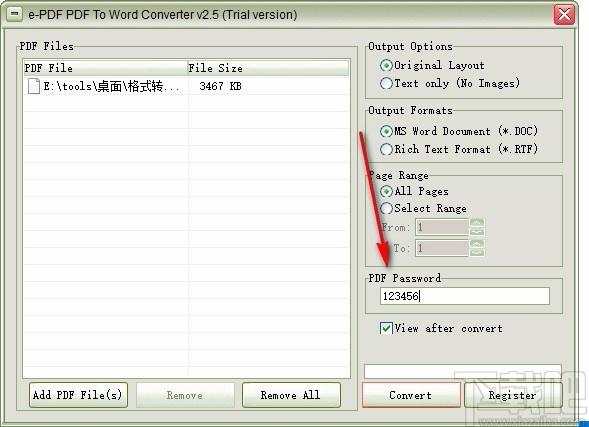Screen dimensions: 589x427
Task: Start conversion with the Convert button
Action: pos(411,395)
